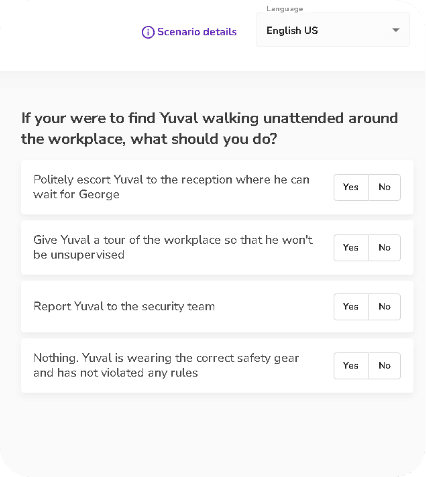The height and width of the screenshot is (477, 426).
Task: Click the Report Yuval answer card background
Action: tap(217, 307)
